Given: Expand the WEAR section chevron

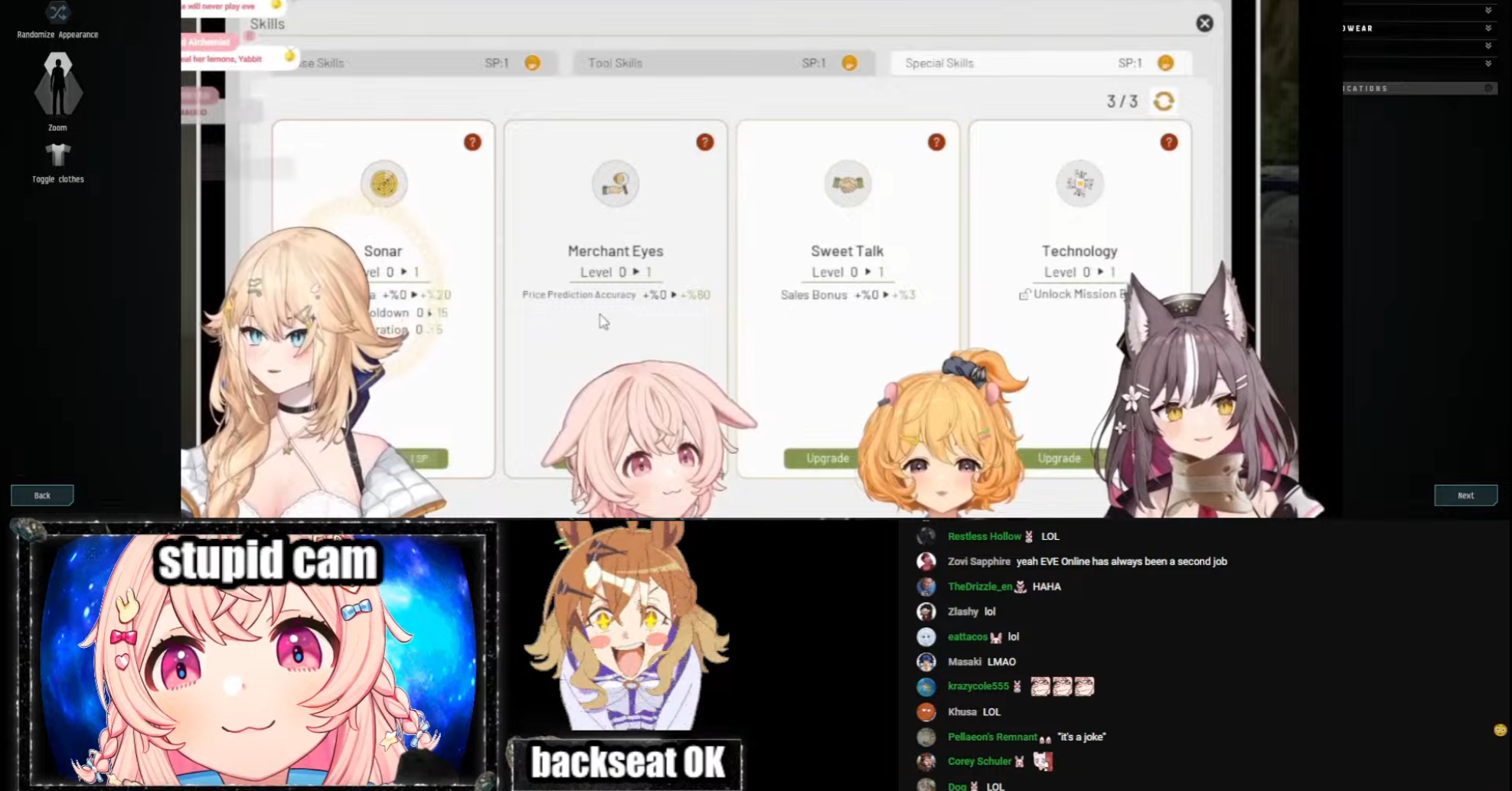Looking at the screenshot, I should pos(1488,28).
